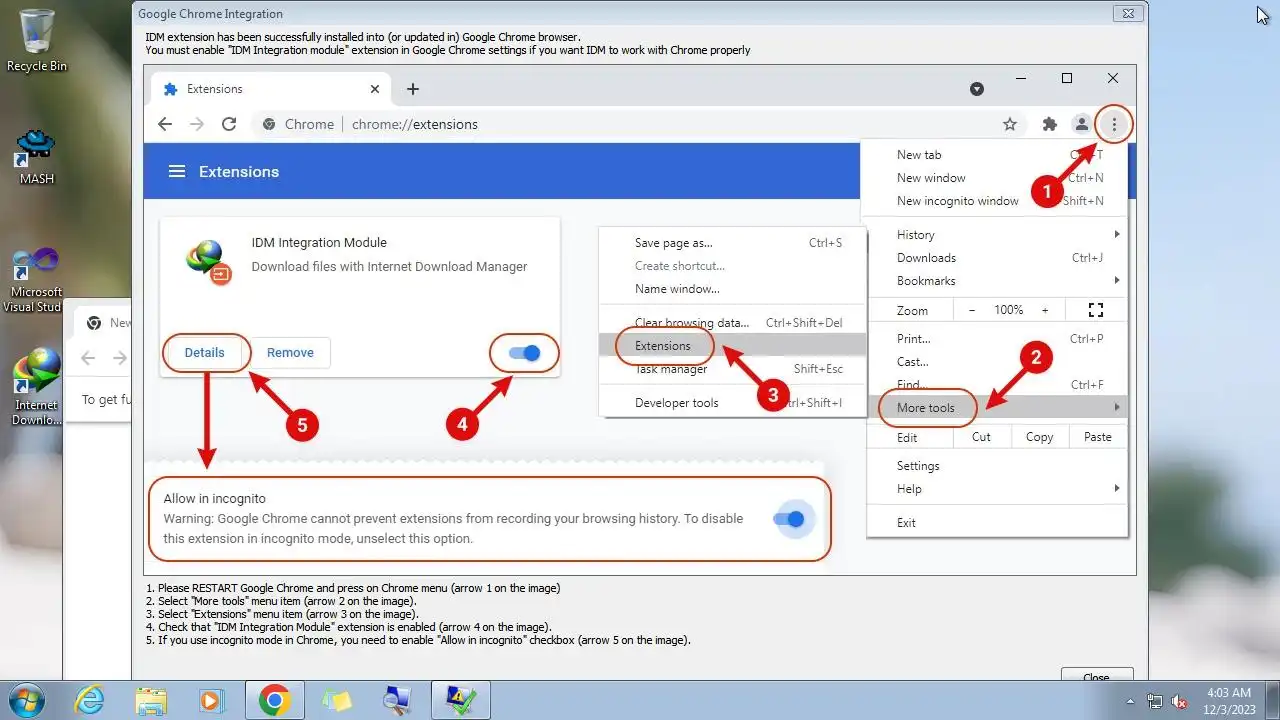
Task: Click the profile avatar icon in Chrome toolbar
Action: (x=1081, y=124)
